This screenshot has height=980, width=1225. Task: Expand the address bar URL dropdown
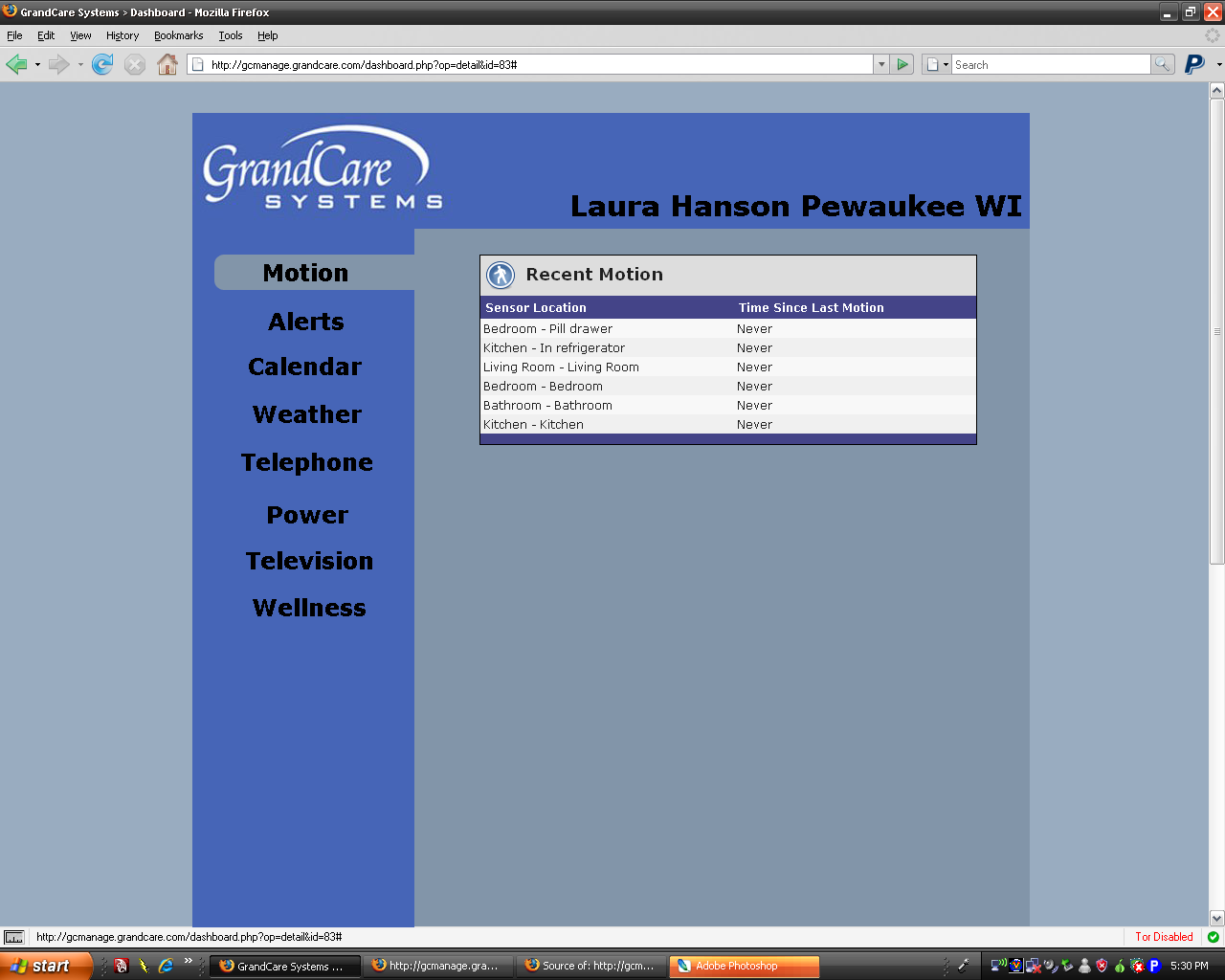[x=881, y=64]
